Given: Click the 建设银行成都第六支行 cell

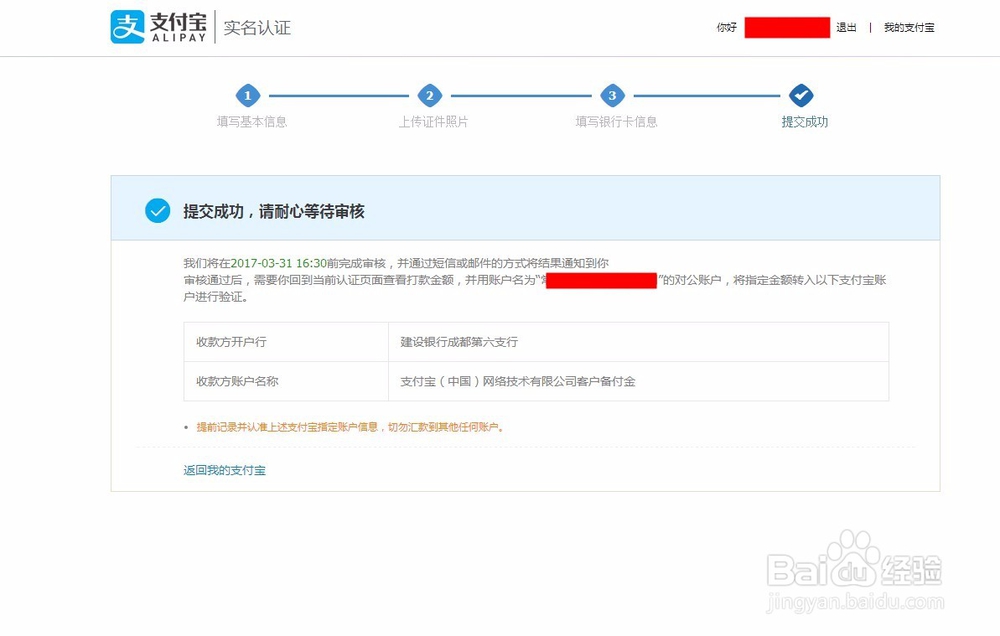Looking at the screenshot, I should pyautogui.click(x=638, y=342).
